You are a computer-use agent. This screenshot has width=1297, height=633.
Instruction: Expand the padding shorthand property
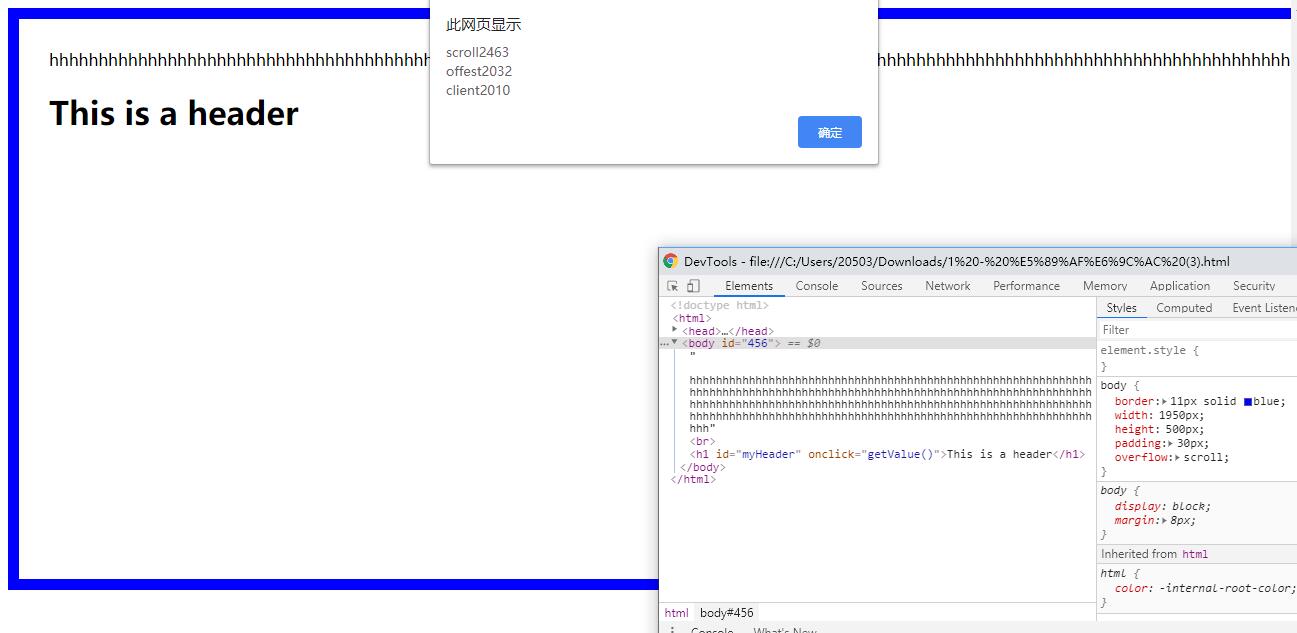[1170, 443]
